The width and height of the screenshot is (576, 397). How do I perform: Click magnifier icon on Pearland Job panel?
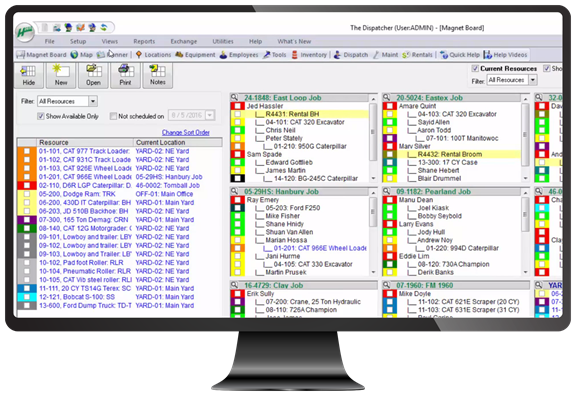point(386,191)
